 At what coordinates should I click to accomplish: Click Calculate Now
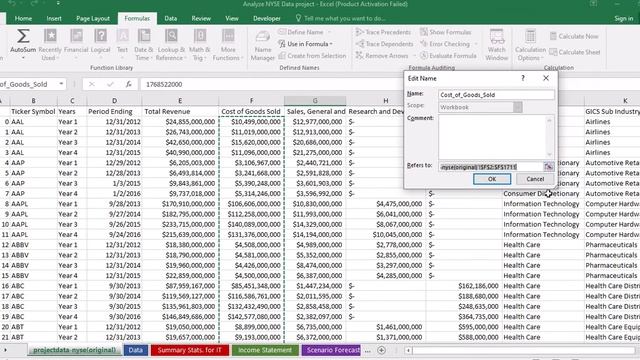point(574,36)
